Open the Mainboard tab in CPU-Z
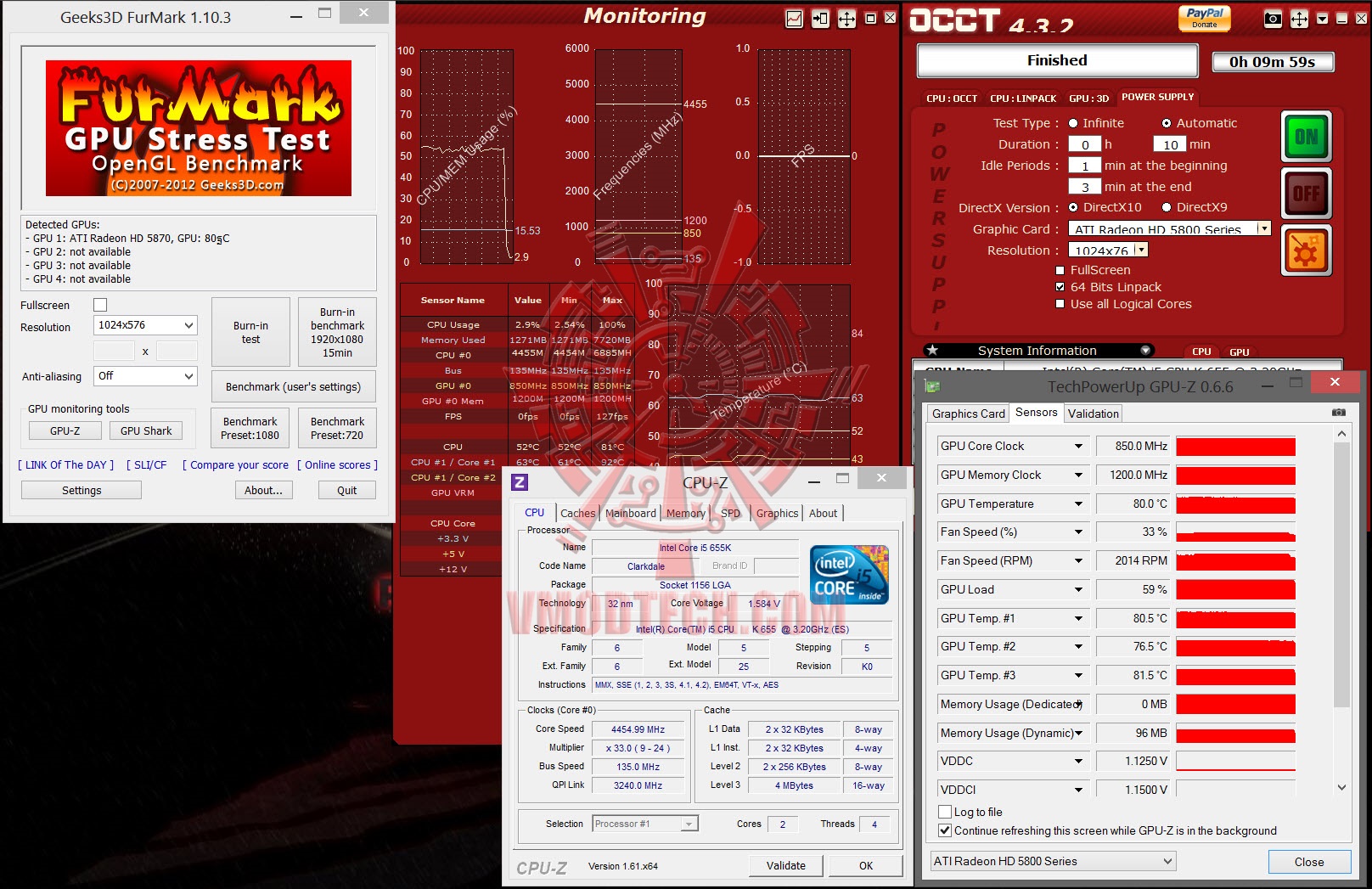The image size is (1372, 889). pyautogui.click(x=630, y=513)
